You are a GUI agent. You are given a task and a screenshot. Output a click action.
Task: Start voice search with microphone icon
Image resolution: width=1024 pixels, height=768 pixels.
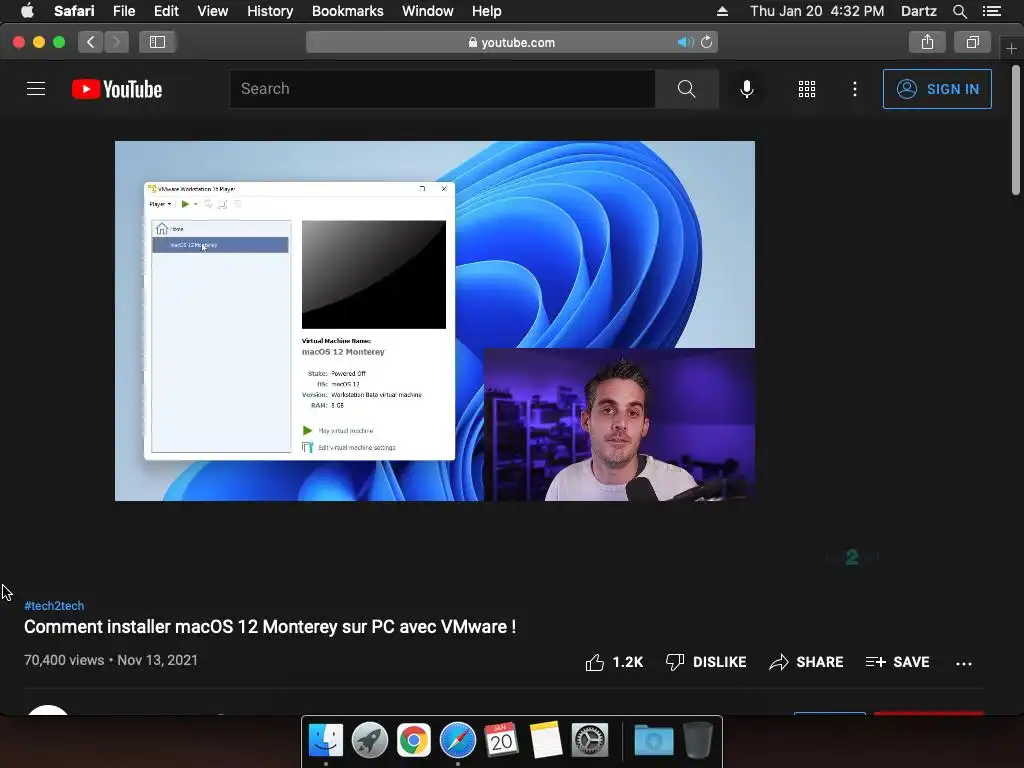click(x=746, y=89)
